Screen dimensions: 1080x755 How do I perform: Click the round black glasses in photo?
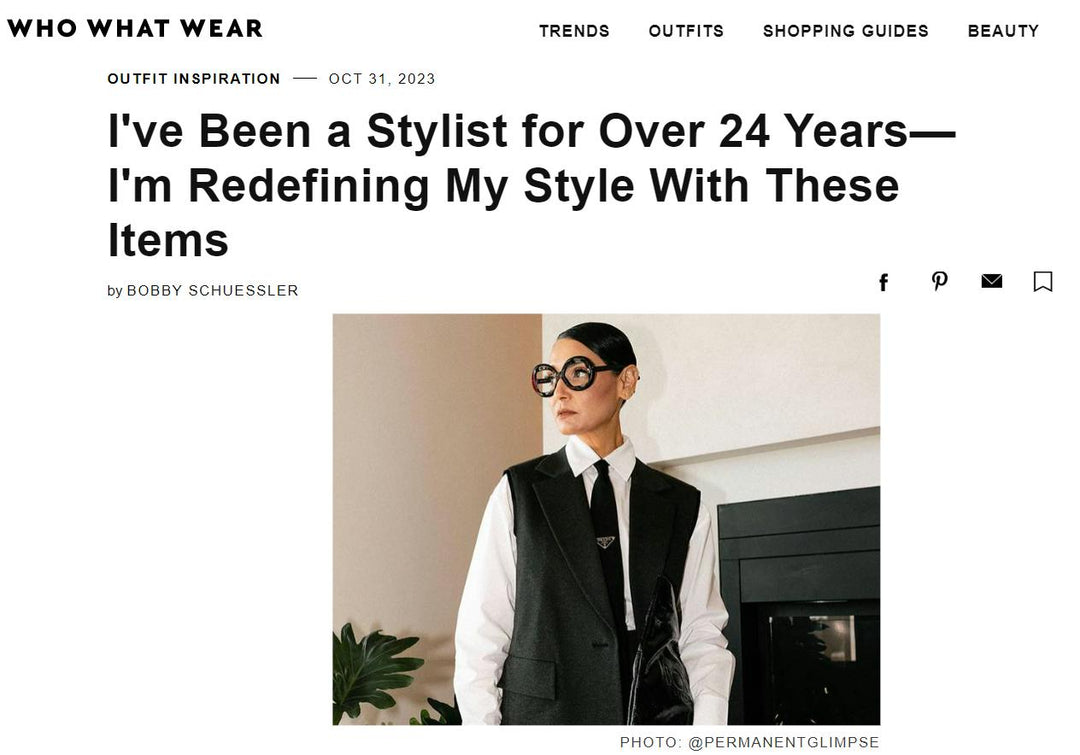coord(570,376)
